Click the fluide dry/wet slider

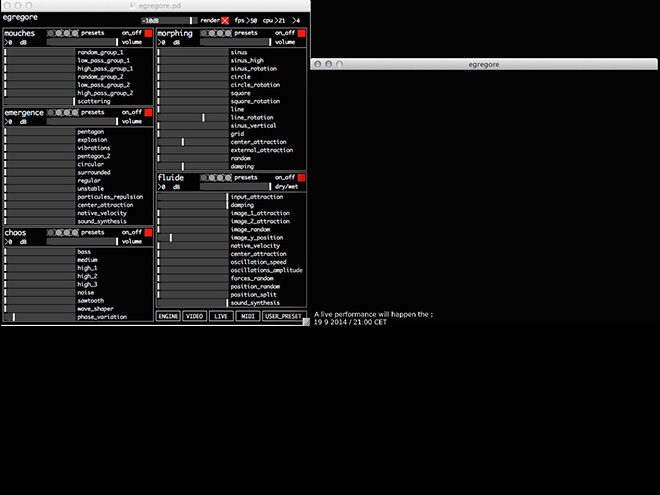(x=236, y=186)
